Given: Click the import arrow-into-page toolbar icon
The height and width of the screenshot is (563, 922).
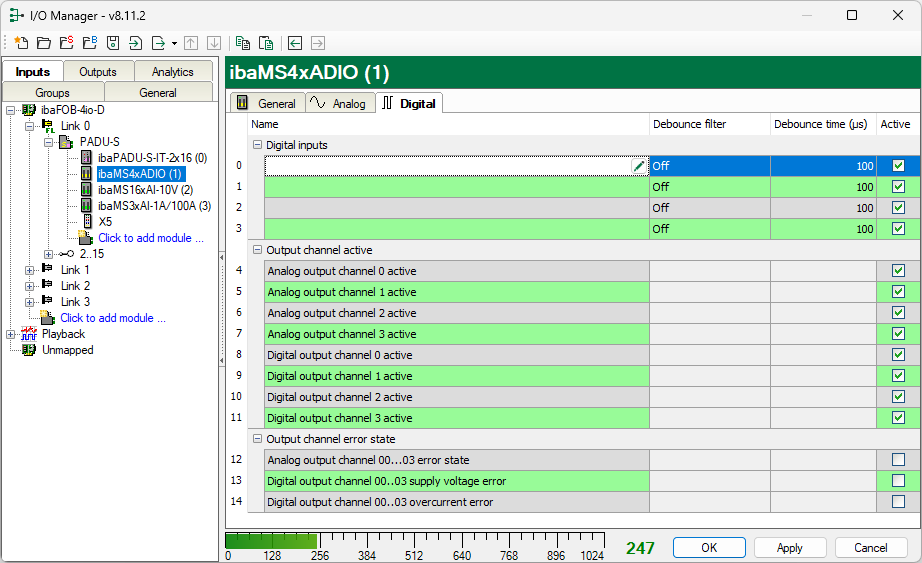Looking at the screenshot, I should (x=135, y=43).
